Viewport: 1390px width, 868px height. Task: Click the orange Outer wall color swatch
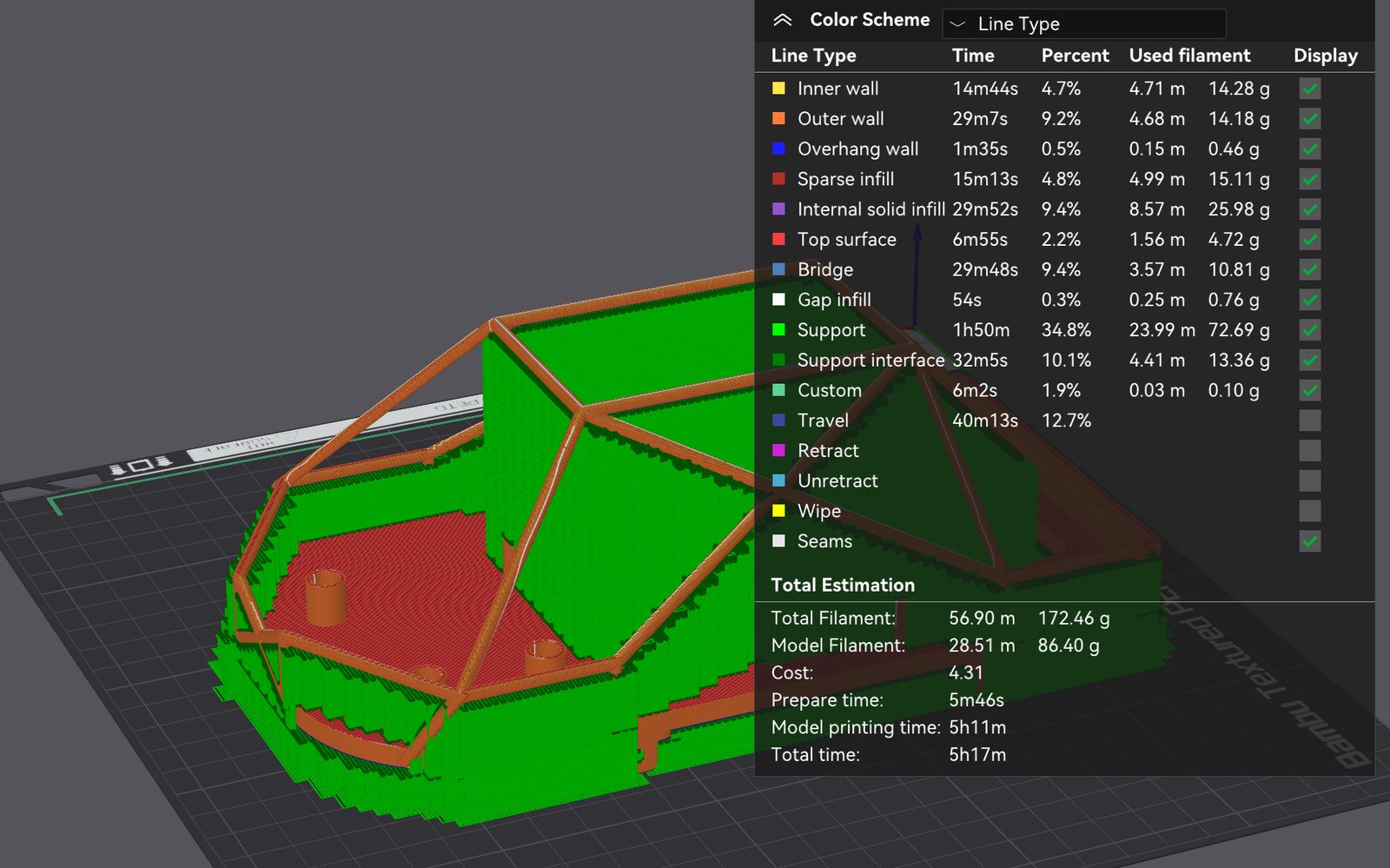(778, 119)
